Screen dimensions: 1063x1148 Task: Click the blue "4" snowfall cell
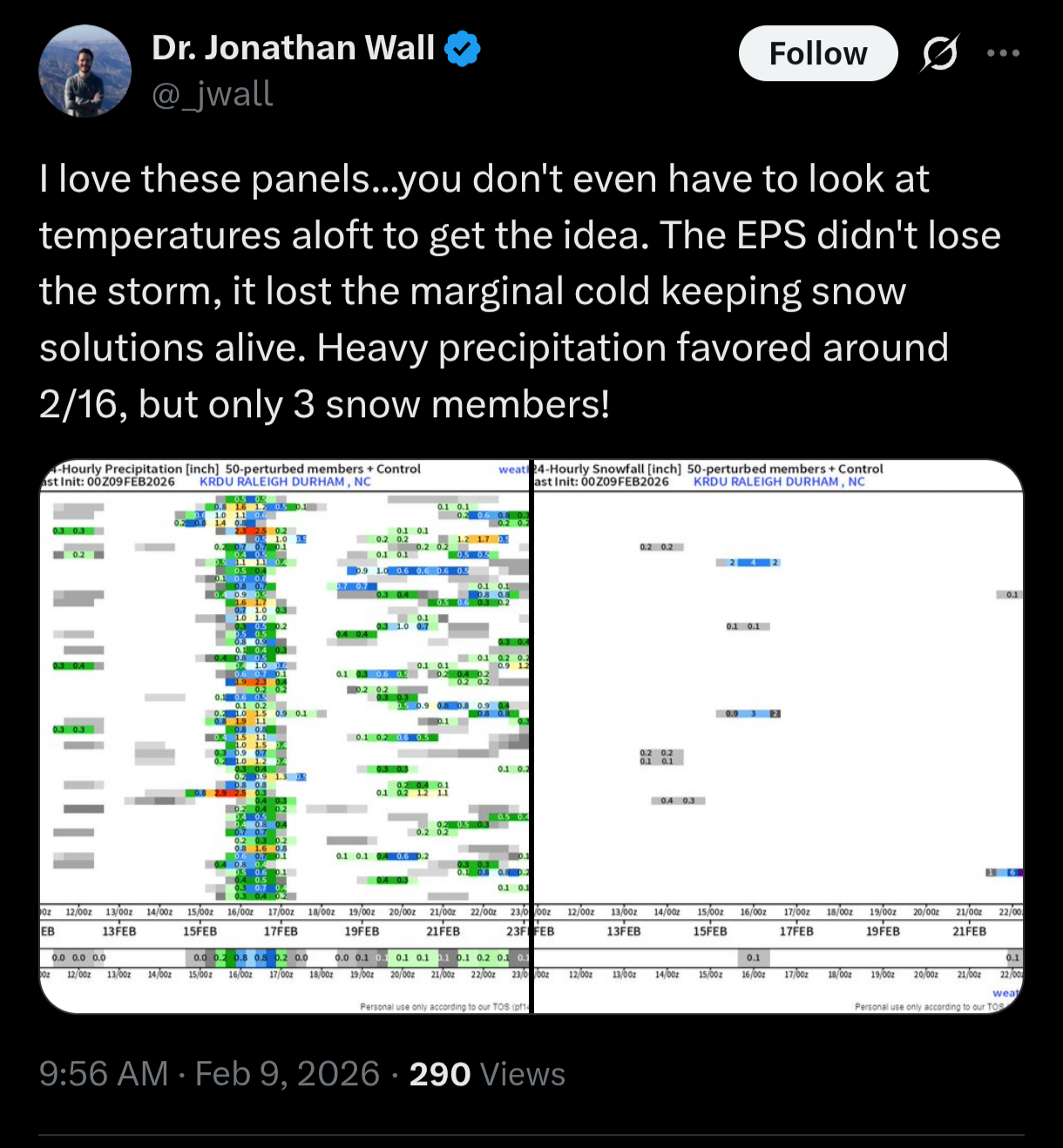pyautogui.click(x=754, y=563)
